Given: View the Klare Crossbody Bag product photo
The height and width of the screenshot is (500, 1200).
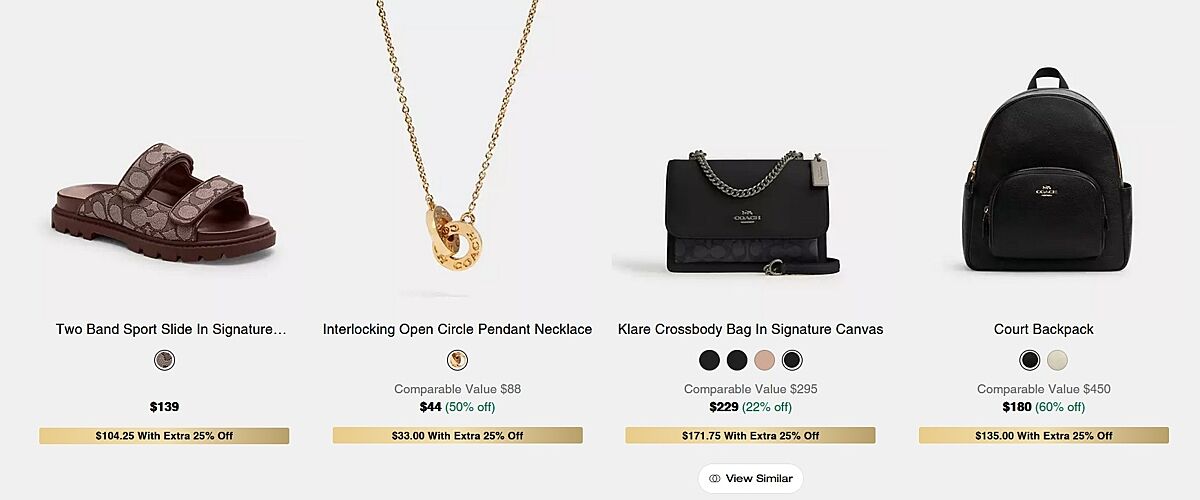Looking at the screenshot, I should (x=750, y=212).
